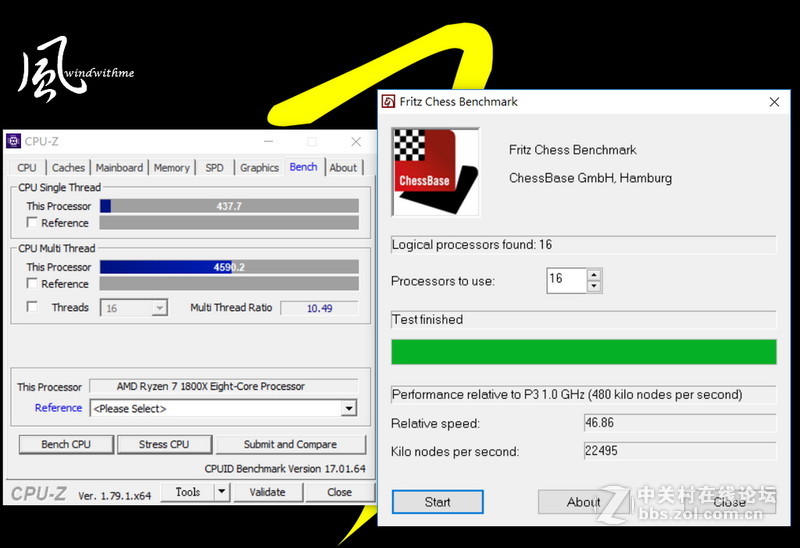Click the blue Reference link label

point(58,408)
